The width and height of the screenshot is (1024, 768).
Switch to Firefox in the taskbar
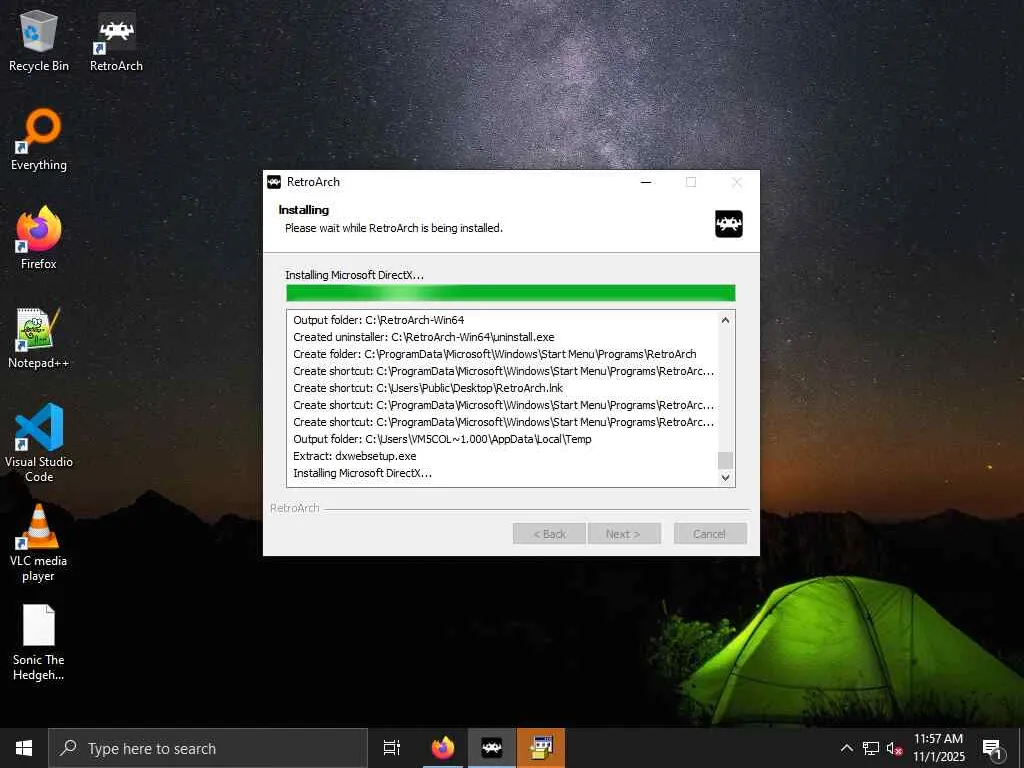(443, 748)
